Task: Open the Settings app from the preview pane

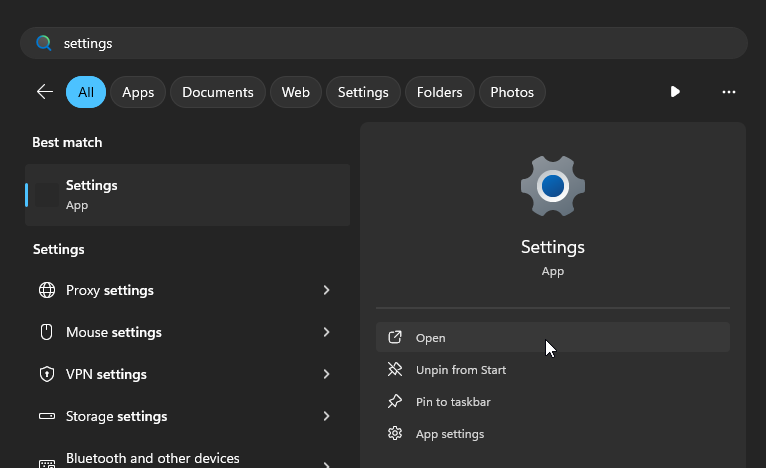Action: click(x=431, y=338)
